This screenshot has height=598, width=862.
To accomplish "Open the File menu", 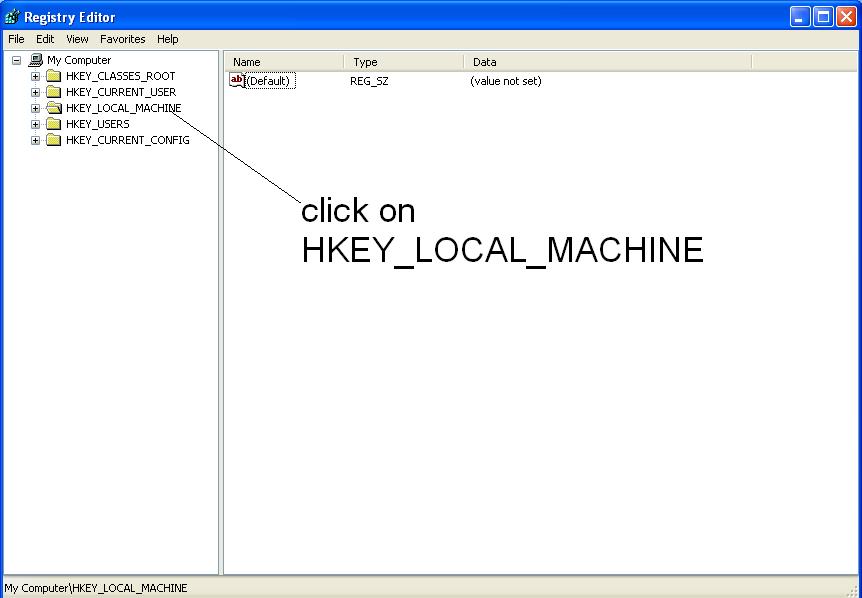I will [16, 39].
